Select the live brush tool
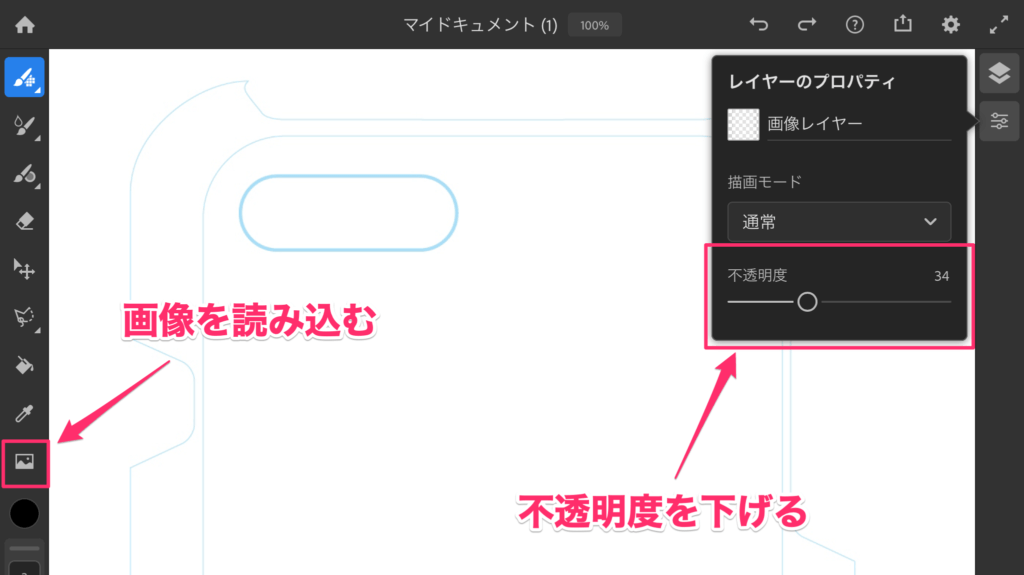This screenshot has height=575, width=1024. point(24,126)
